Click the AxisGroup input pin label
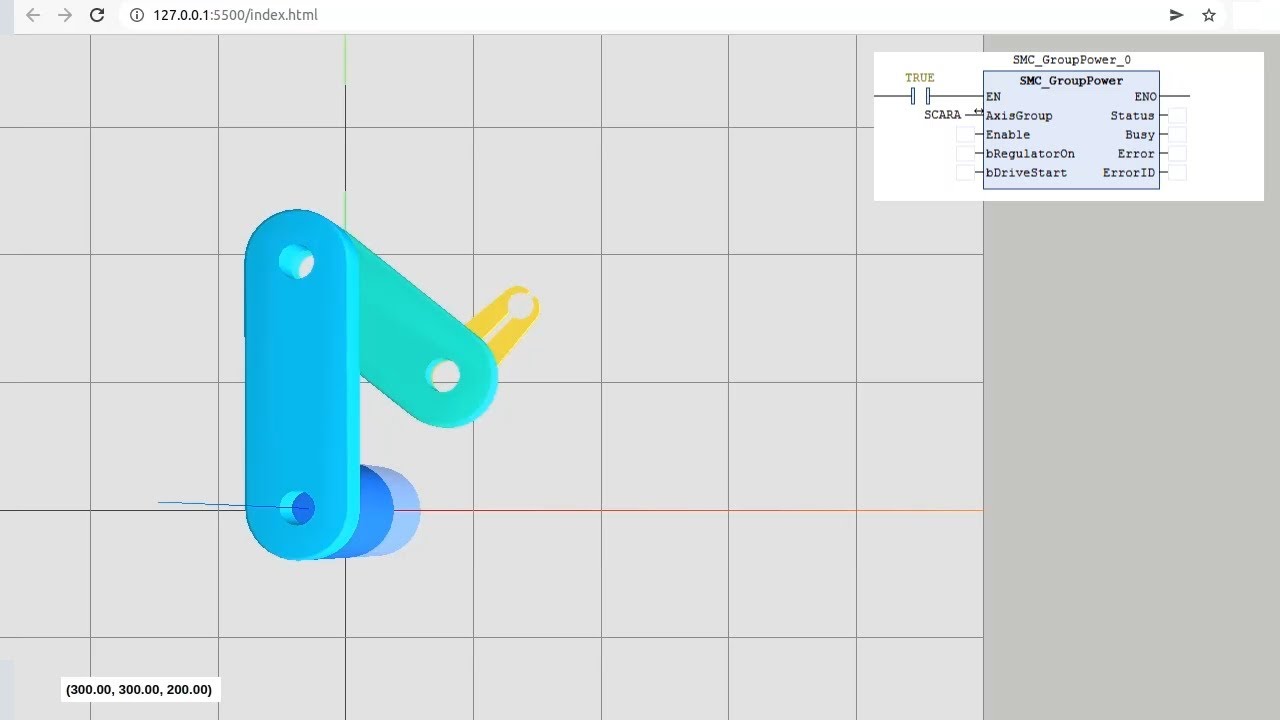The height and width of the screenshot is (720, 1280). click(1019, 116)
